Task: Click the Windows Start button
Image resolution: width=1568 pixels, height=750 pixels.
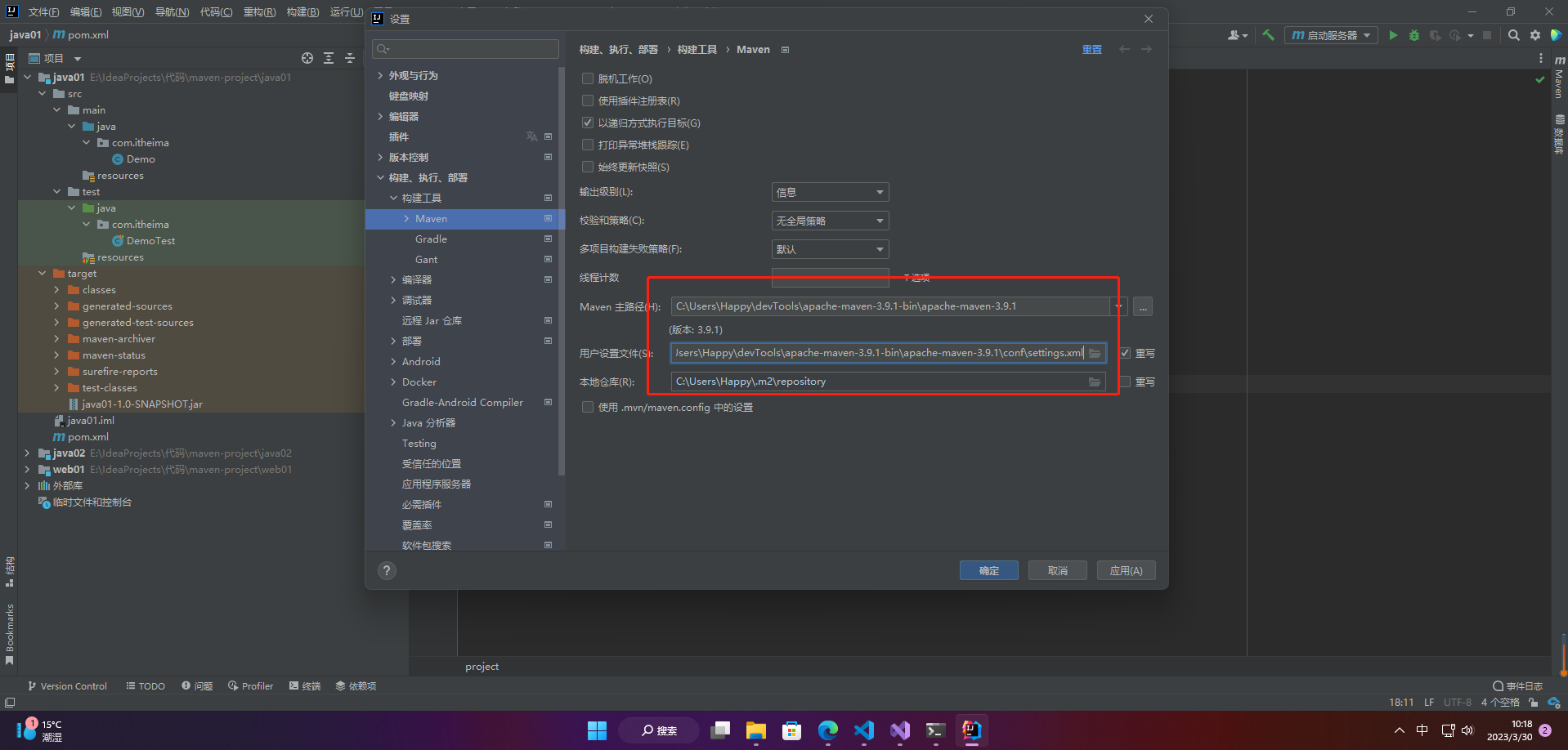Action: [x=598, y=730]
